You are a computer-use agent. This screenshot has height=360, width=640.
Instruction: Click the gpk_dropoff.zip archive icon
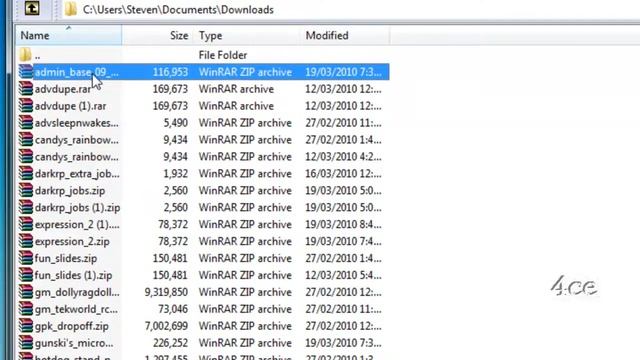click(26, 326)
